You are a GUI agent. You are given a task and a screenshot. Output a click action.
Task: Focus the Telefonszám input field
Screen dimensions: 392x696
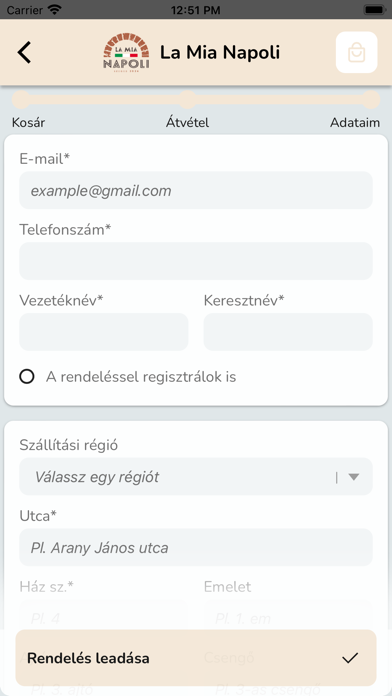[x=196, y=261]
